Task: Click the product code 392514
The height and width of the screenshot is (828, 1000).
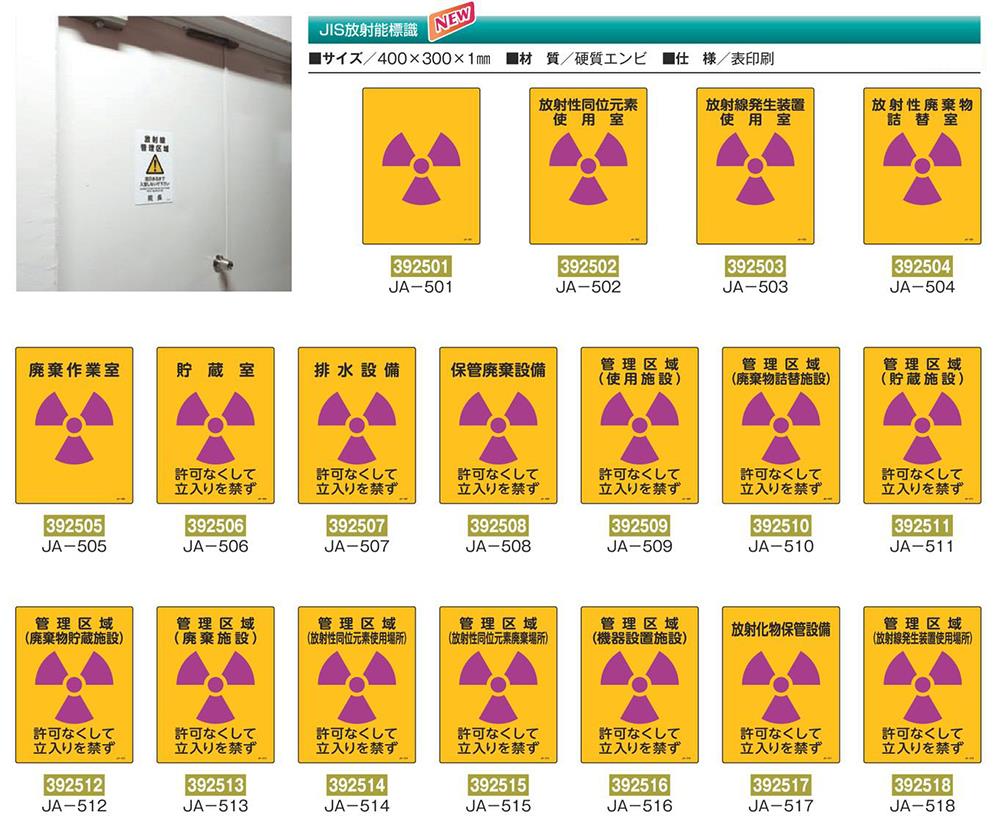Action: pos(357,785)
